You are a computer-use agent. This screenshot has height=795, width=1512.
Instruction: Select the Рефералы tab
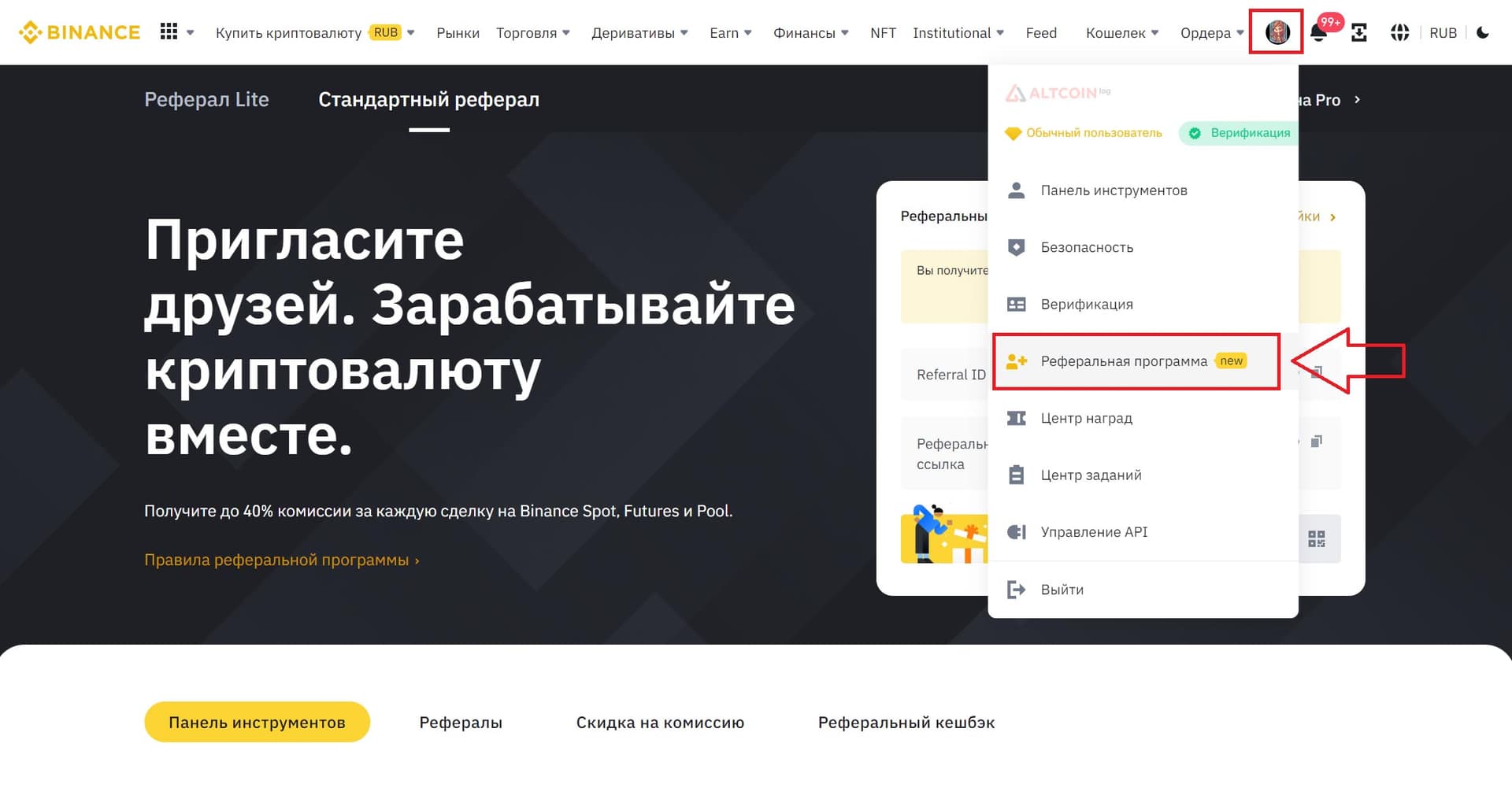coord(461,723)
